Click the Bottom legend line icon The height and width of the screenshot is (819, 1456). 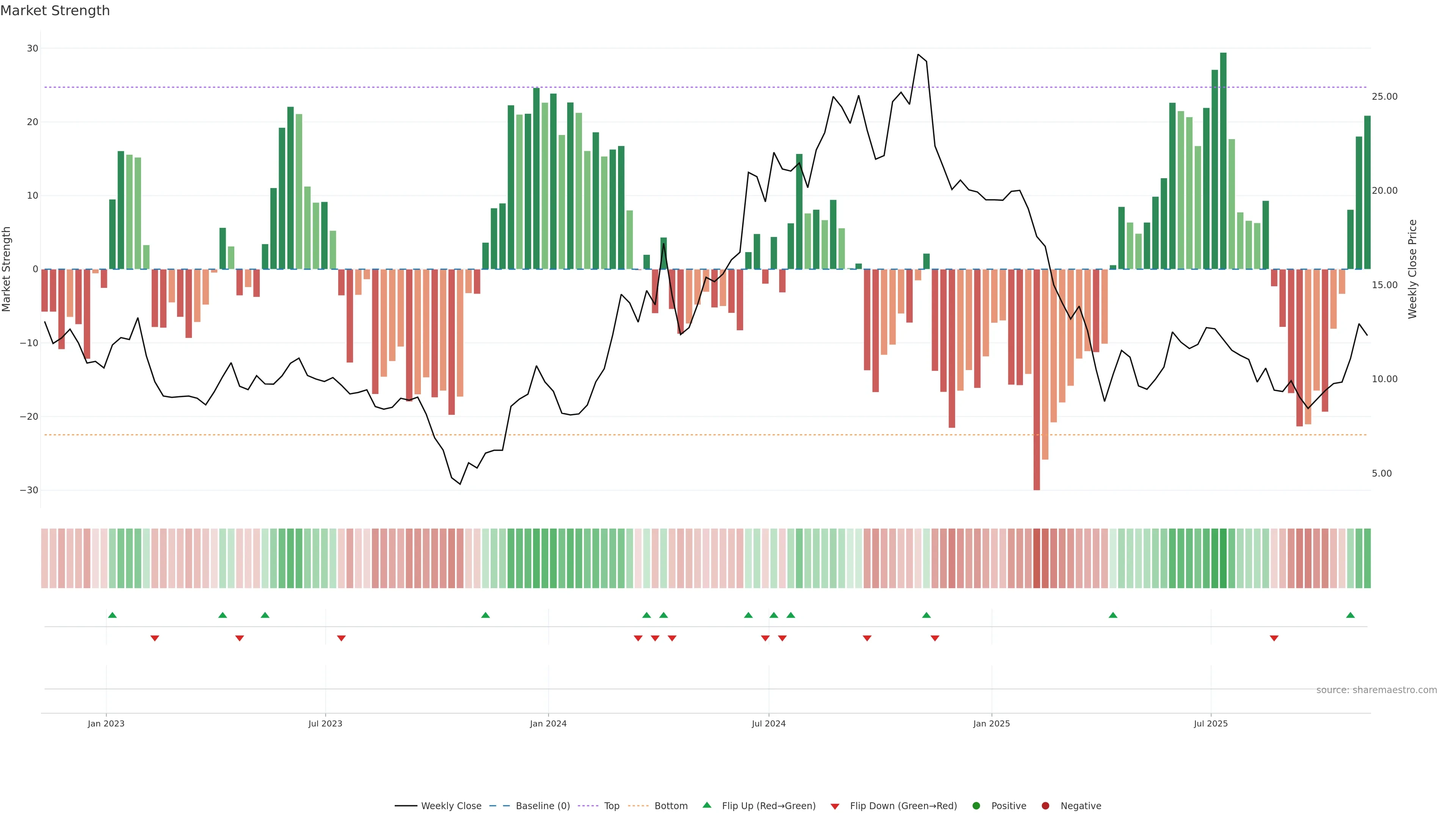[638, 806]
